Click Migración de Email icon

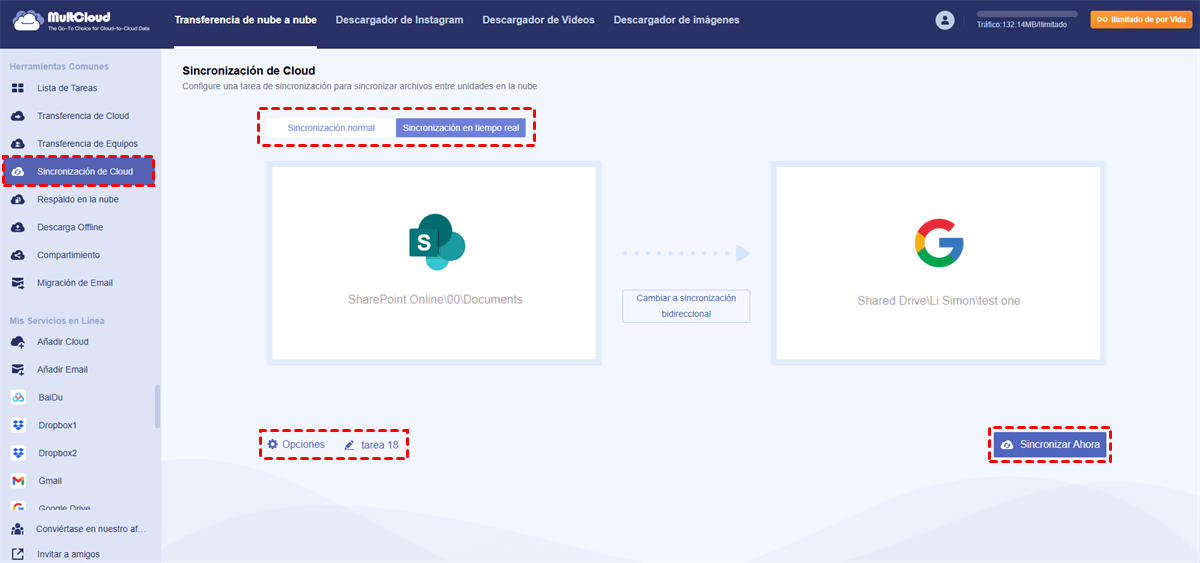click(x=18, y=283)
